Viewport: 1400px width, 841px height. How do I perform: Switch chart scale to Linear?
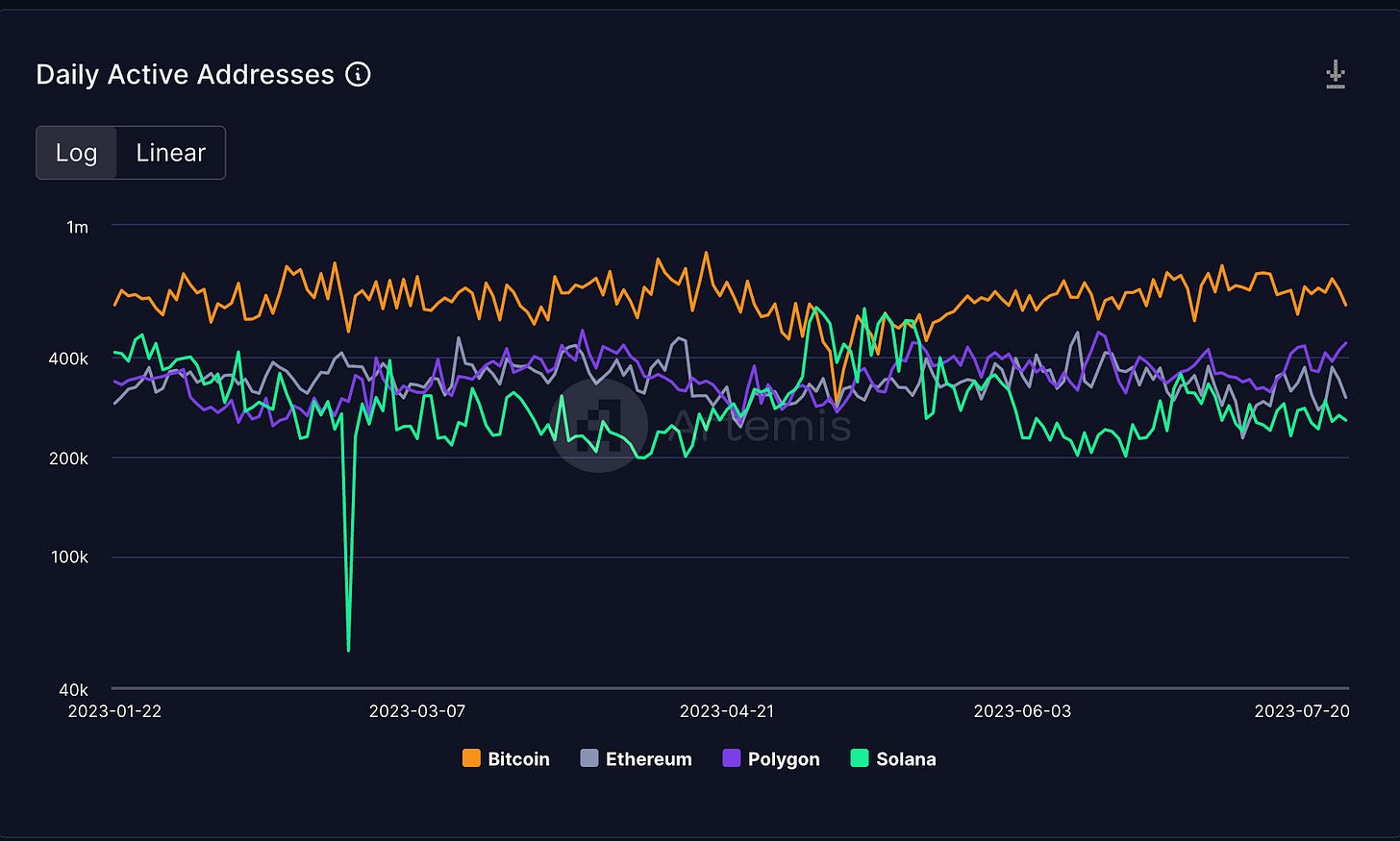pyautogui.click(x=171, y=153)
